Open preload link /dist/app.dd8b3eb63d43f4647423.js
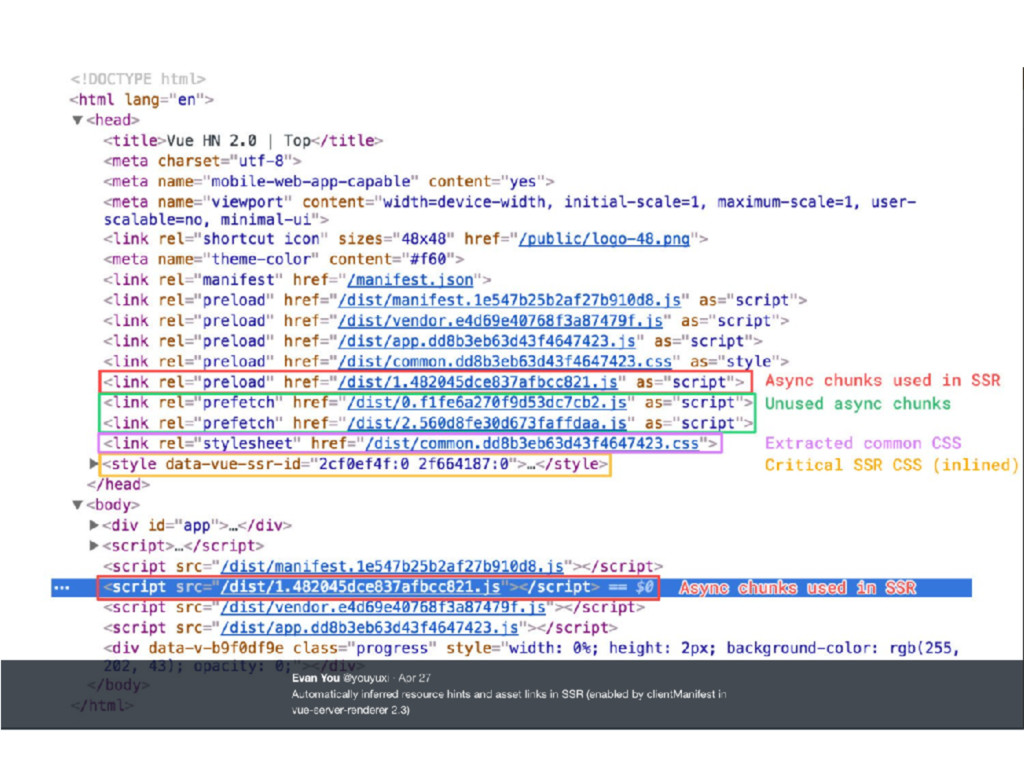Viewport: 1024px width, 768px height. click(487, 341)
